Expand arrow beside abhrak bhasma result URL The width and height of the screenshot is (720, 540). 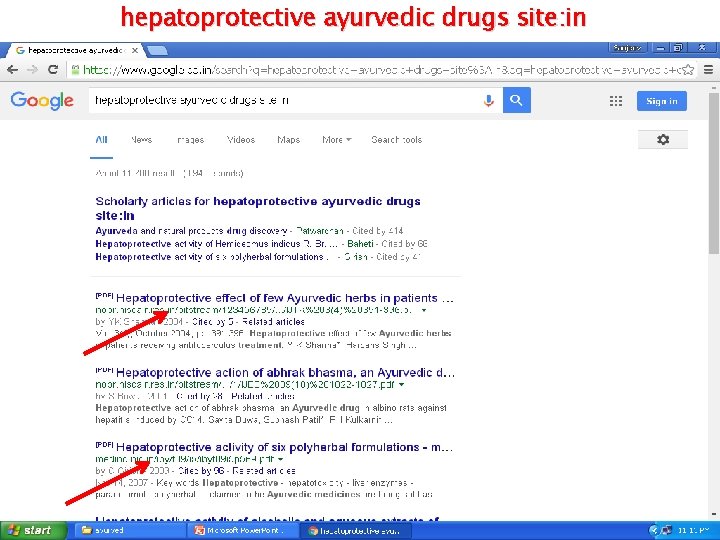[x=401, y=385]
